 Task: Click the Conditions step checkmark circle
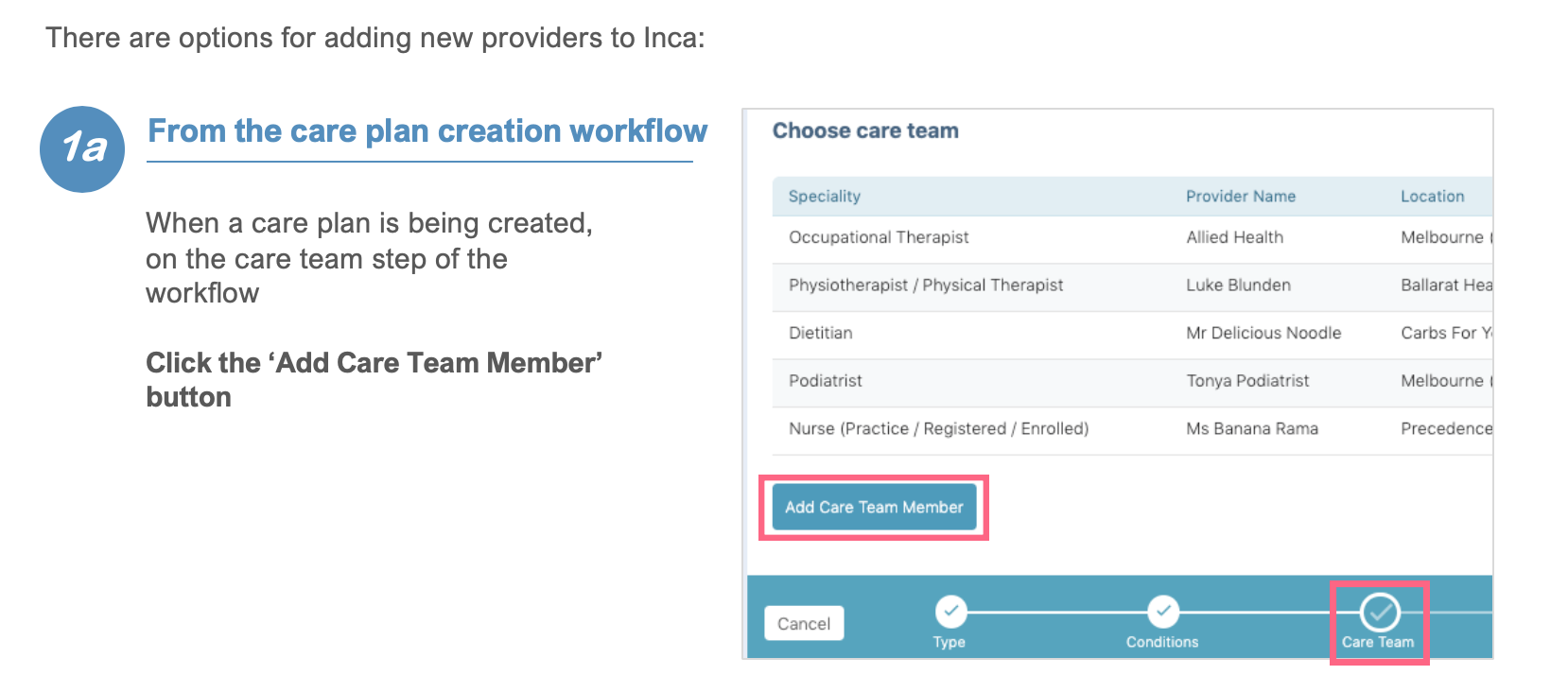point(1162,612)
